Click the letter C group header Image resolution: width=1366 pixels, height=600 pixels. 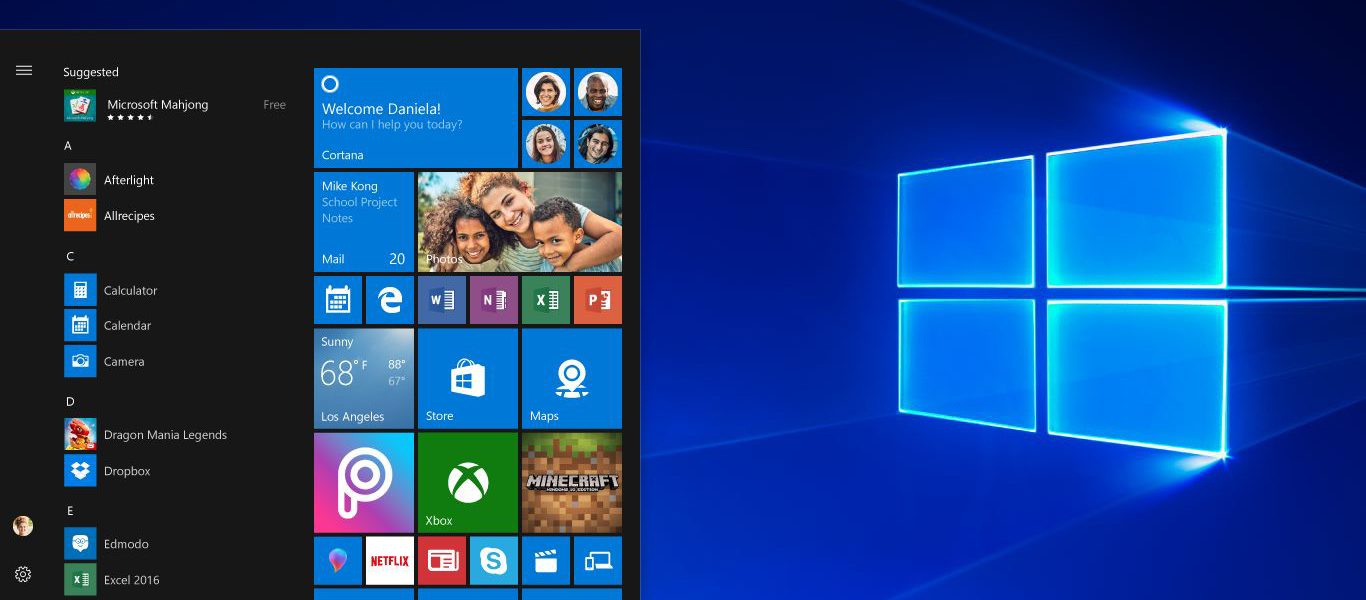coord(69,257)
